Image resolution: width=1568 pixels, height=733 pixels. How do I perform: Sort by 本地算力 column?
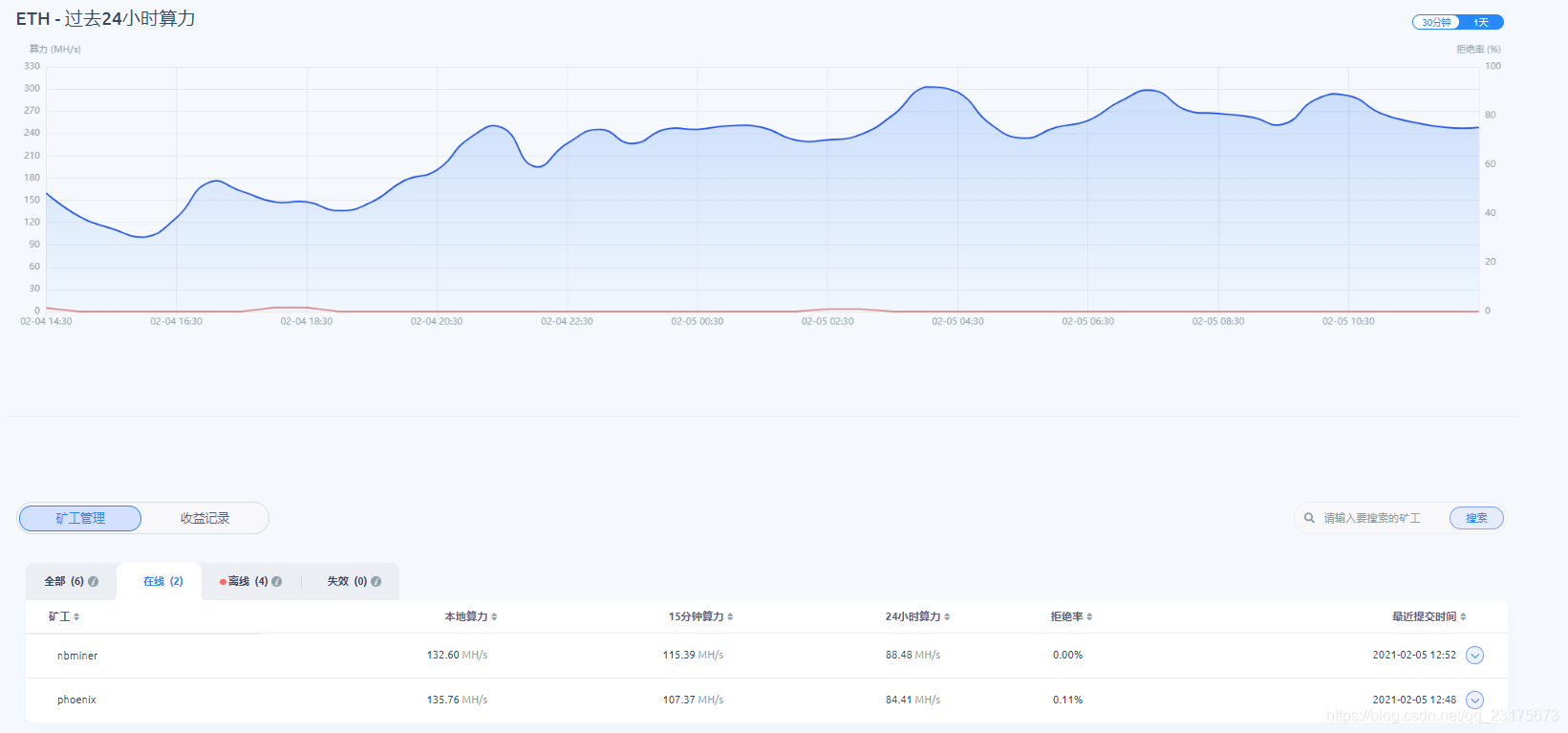point(470,616)
